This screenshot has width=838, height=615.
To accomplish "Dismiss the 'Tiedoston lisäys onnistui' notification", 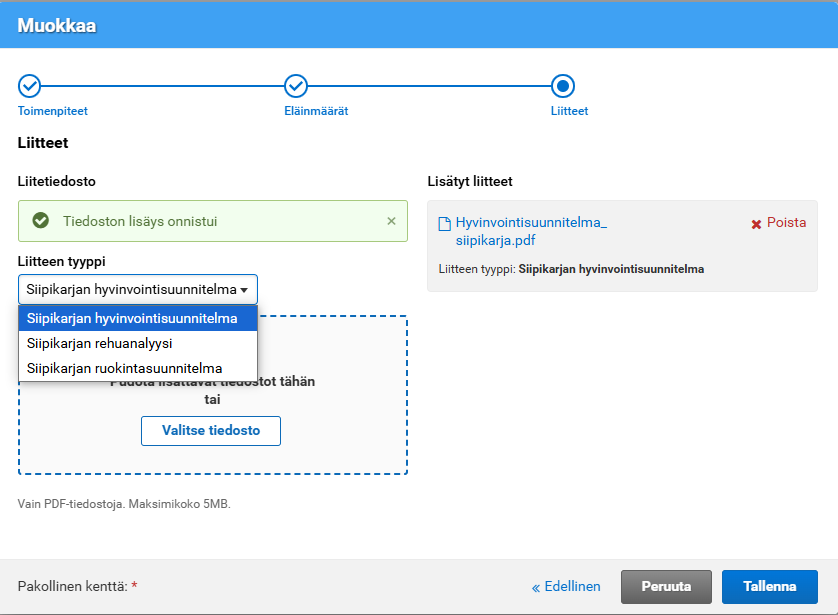I will (391, 221).
